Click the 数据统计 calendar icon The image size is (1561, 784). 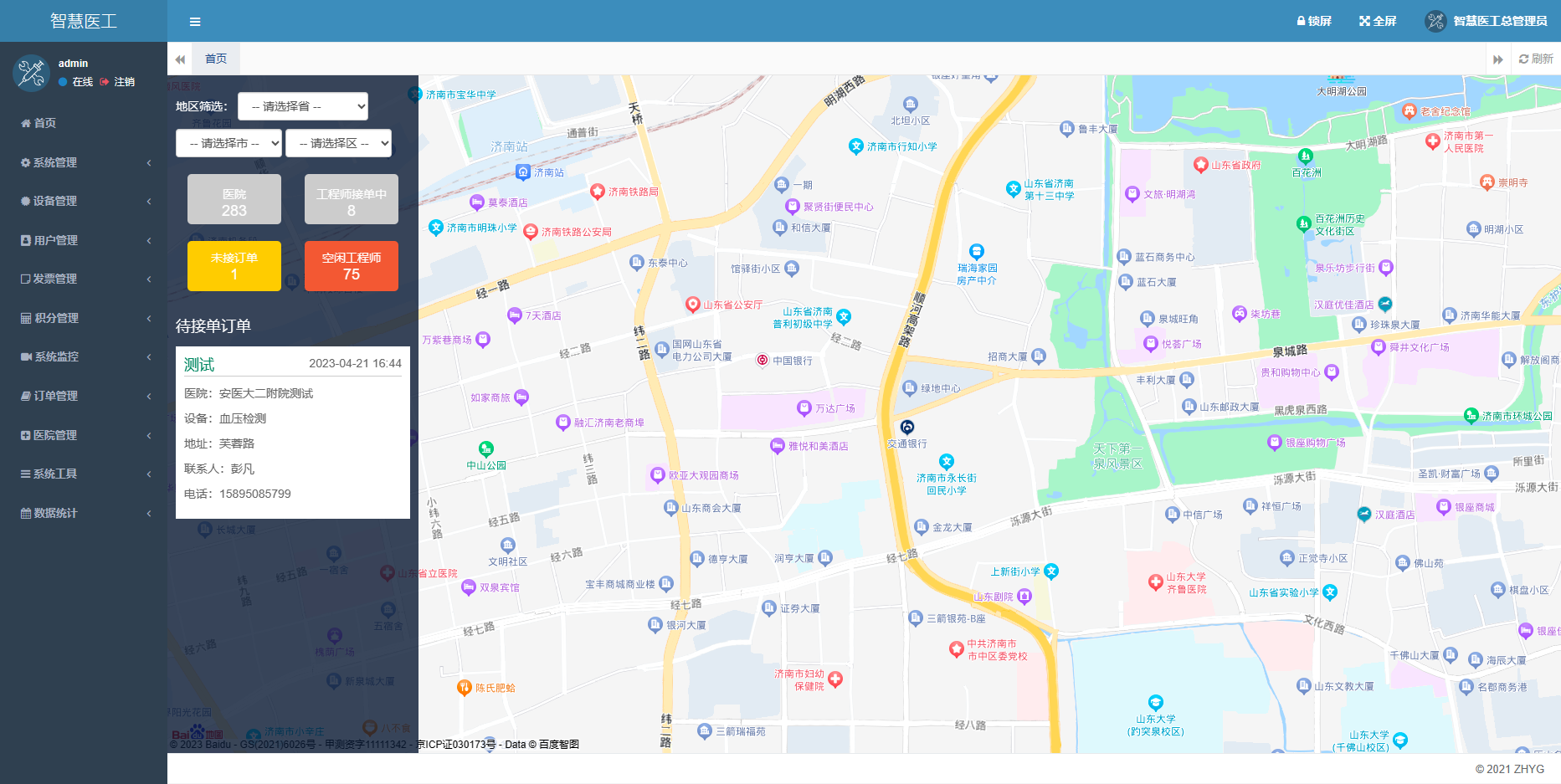coord(26,513)
